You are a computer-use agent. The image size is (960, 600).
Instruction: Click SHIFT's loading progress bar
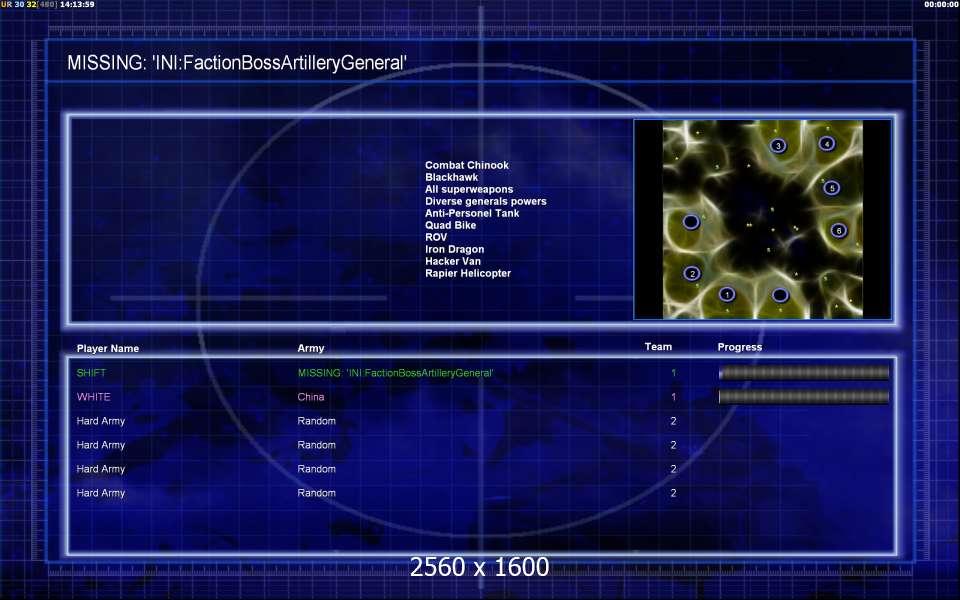pyautogui.click(x=804, y=373)
